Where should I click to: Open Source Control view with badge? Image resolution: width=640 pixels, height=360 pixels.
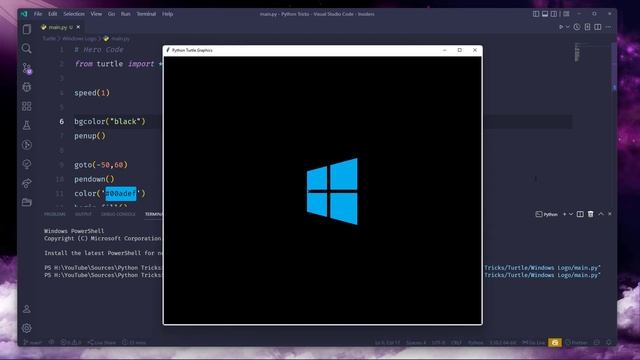[x=27, y=68]
